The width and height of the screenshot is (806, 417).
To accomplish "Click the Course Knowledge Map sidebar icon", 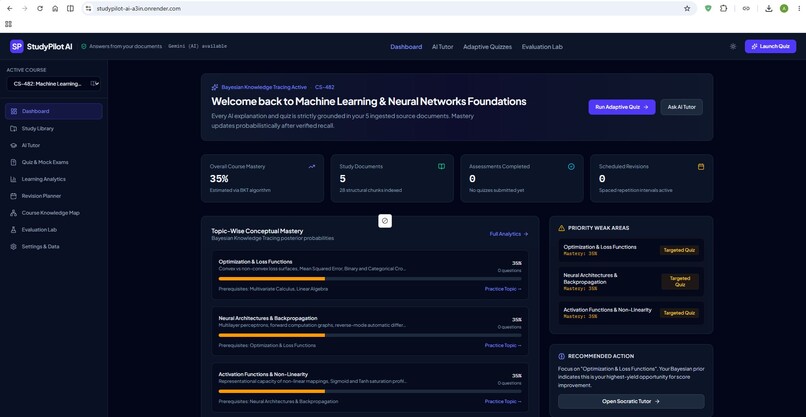I will (x=13, y=213).
